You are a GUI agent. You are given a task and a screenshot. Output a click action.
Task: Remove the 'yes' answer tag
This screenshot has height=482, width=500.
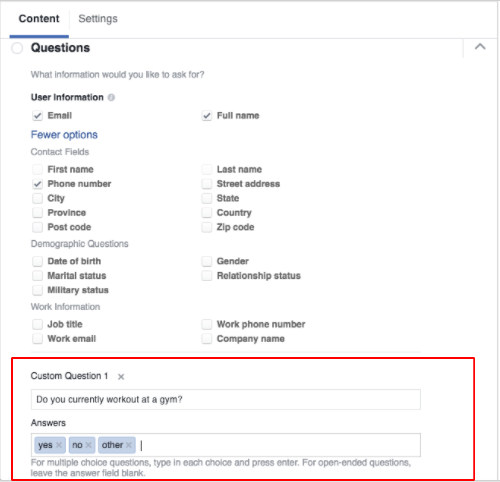point(59,445)
